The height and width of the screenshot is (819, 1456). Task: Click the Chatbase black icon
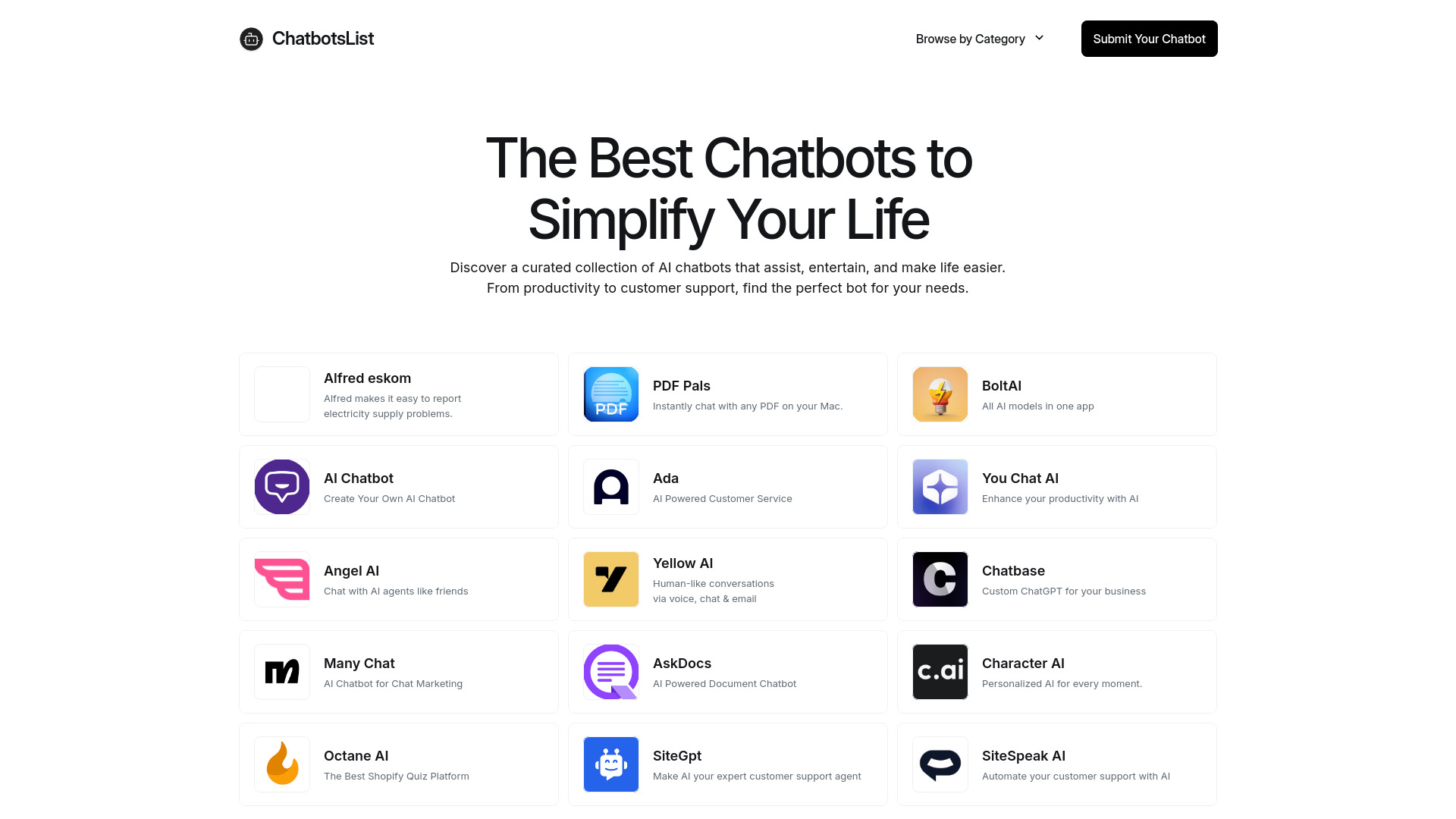click(x=940, y=579)
